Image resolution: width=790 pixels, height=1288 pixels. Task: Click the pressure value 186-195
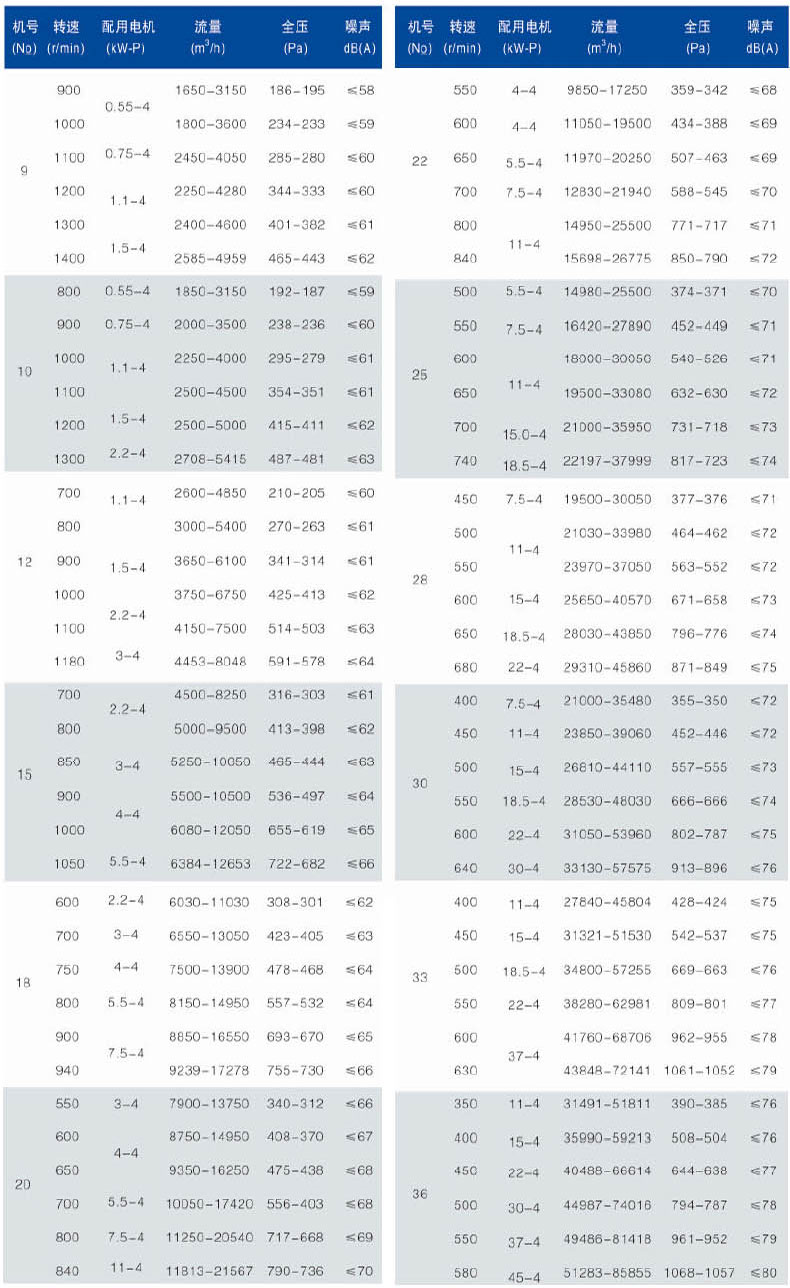click(x=297, y=90)
